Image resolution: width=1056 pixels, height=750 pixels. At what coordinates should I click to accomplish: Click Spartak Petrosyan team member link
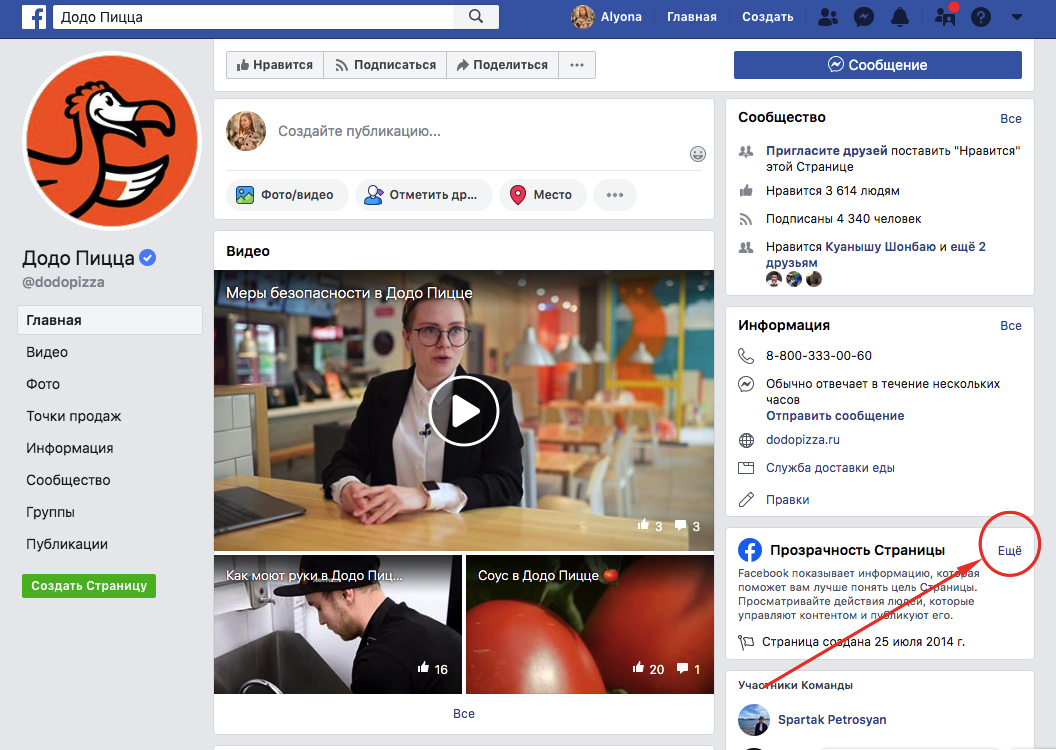click(x=832, y=720)
